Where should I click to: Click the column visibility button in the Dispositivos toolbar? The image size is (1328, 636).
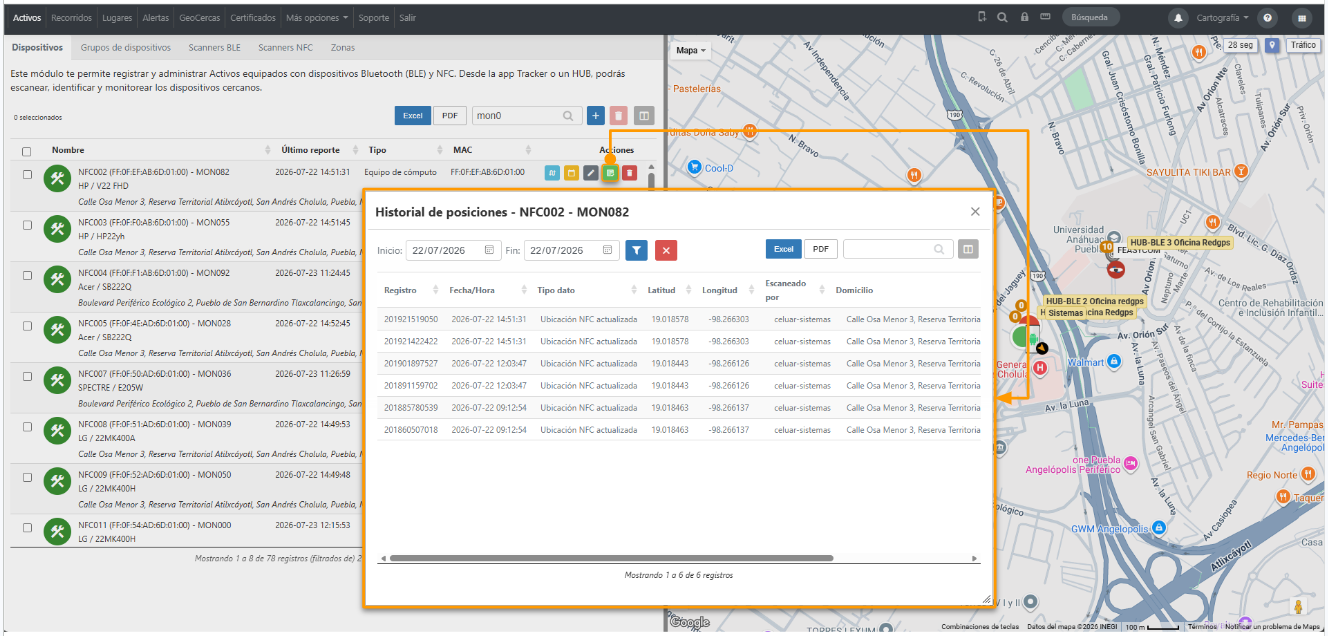pyautogui.click(x=644, y=116)
